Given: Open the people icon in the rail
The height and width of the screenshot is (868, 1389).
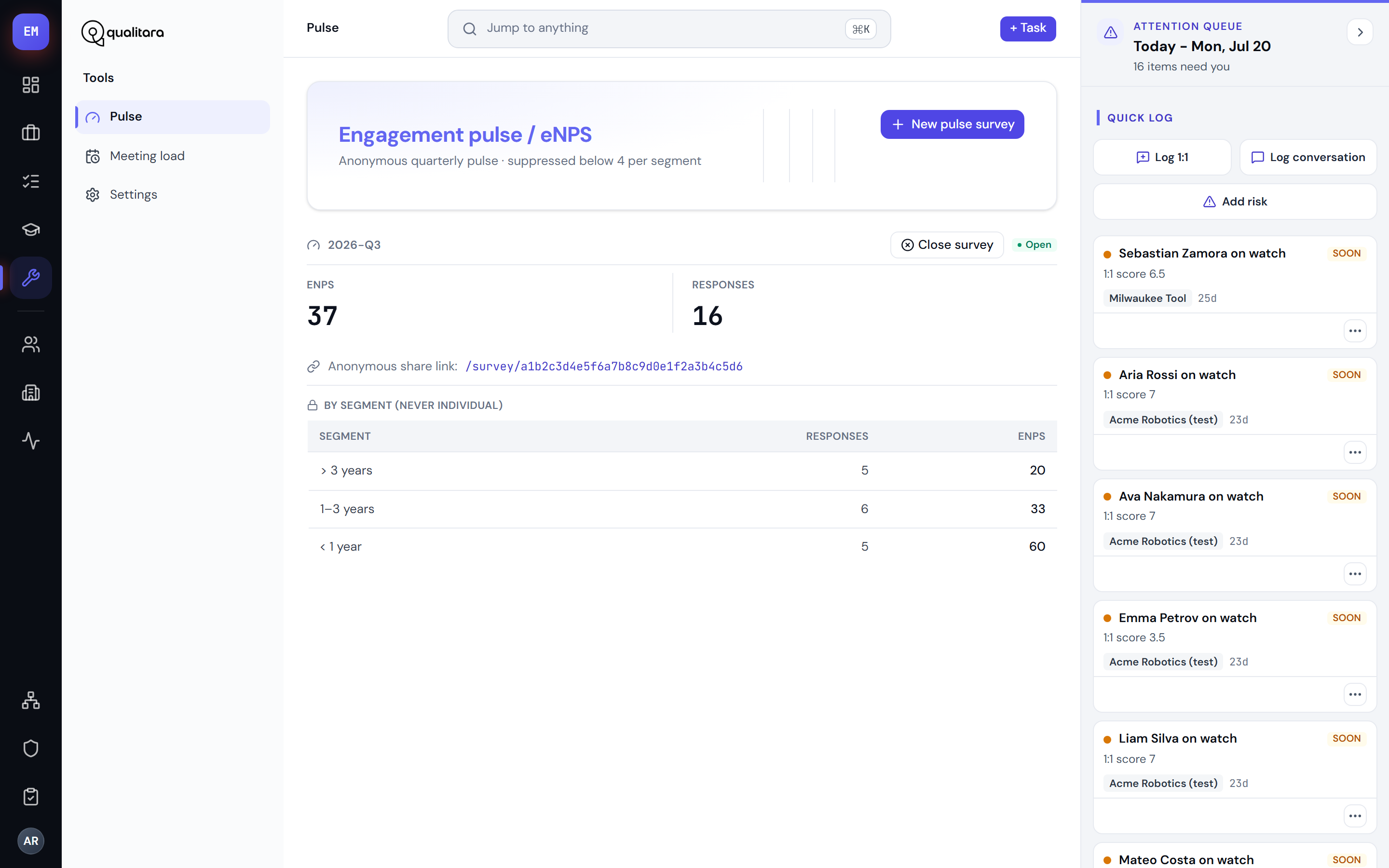Looking at the screenshot, I should pos(31,344).
